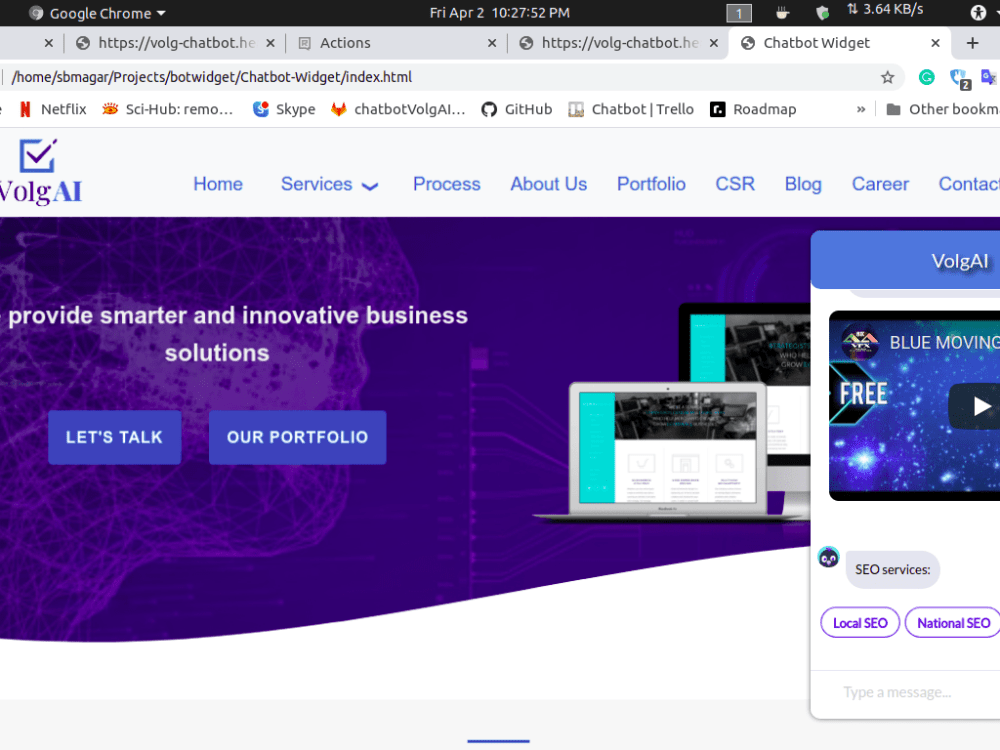Click the LET'S TALK button
1000x750 pixels.
[x=114, y=437]
